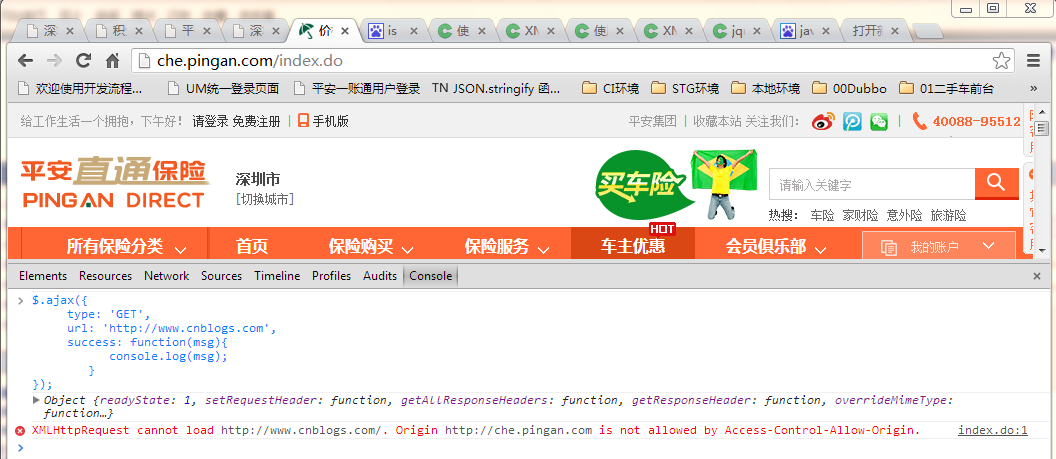Switch to Timeline devtools tab
This screenshot has height=459, width=1056.
(x=277, y=276)
